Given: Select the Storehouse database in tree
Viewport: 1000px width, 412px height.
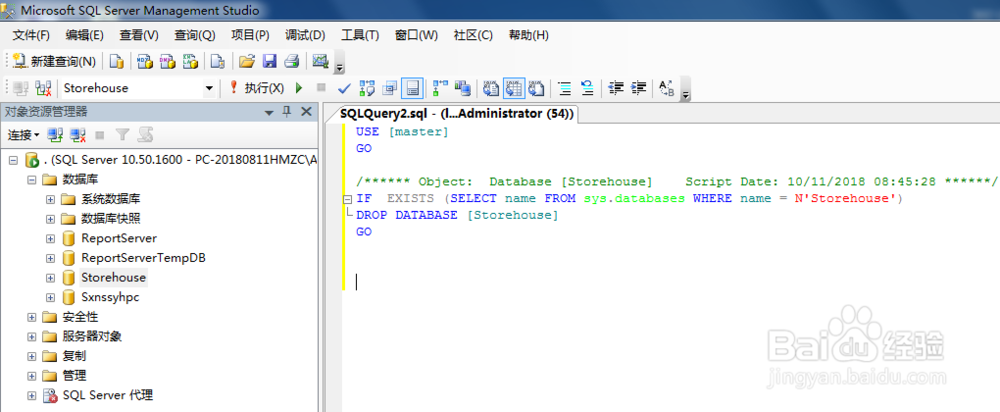Looking at the screenshot, I should coord(114,277).
